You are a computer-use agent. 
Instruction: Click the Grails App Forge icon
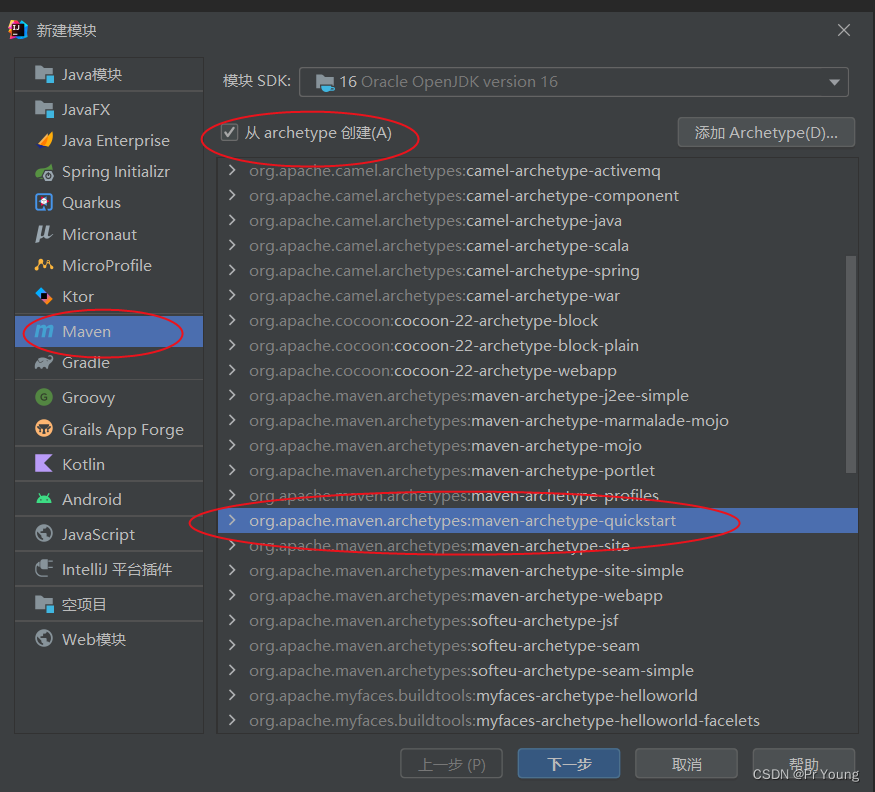tap(44, 429)
